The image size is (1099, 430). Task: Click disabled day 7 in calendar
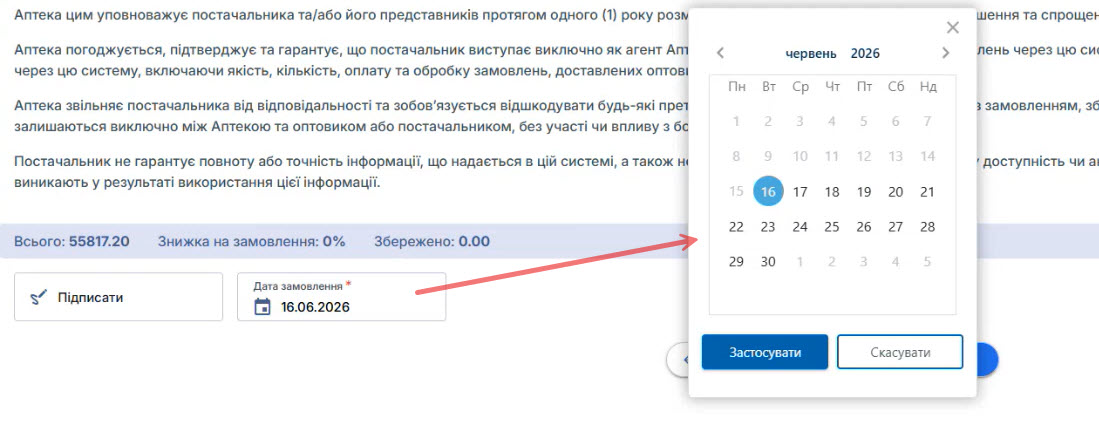coord(928,122)
